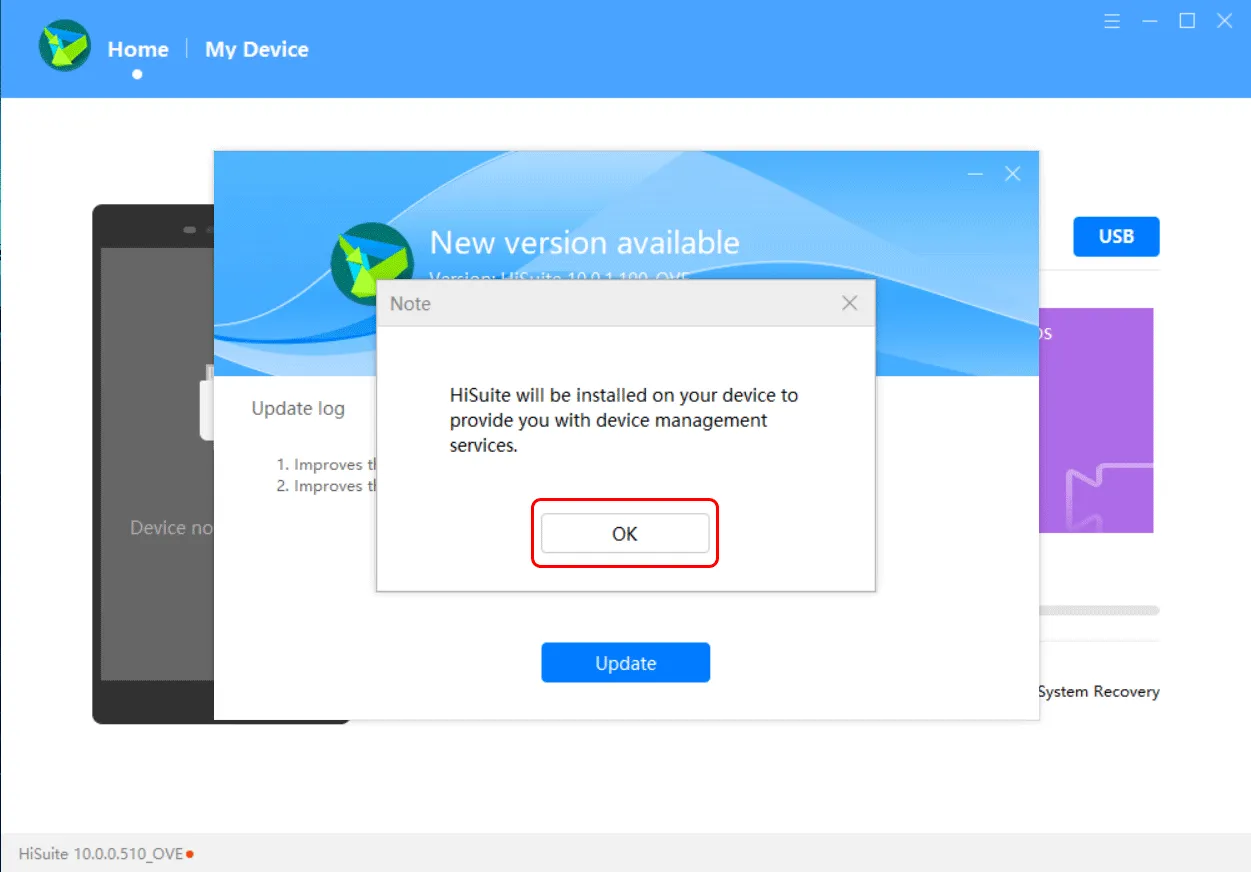Maximize the main HiSuite window
The image size is (1251, 872).
[x=1187, y=21]
